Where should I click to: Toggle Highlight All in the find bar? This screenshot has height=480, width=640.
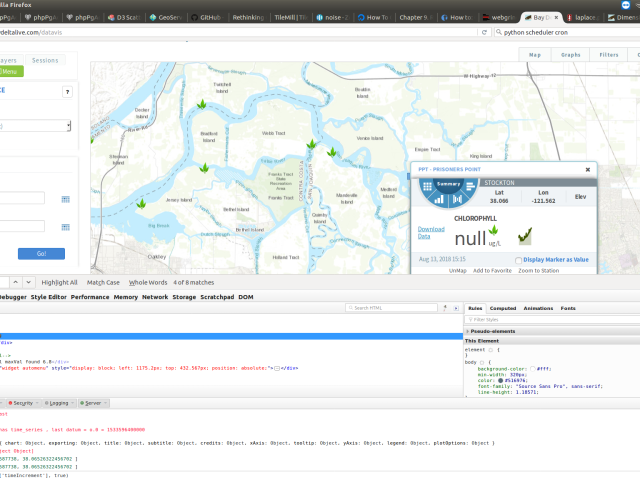click(59, 282)
